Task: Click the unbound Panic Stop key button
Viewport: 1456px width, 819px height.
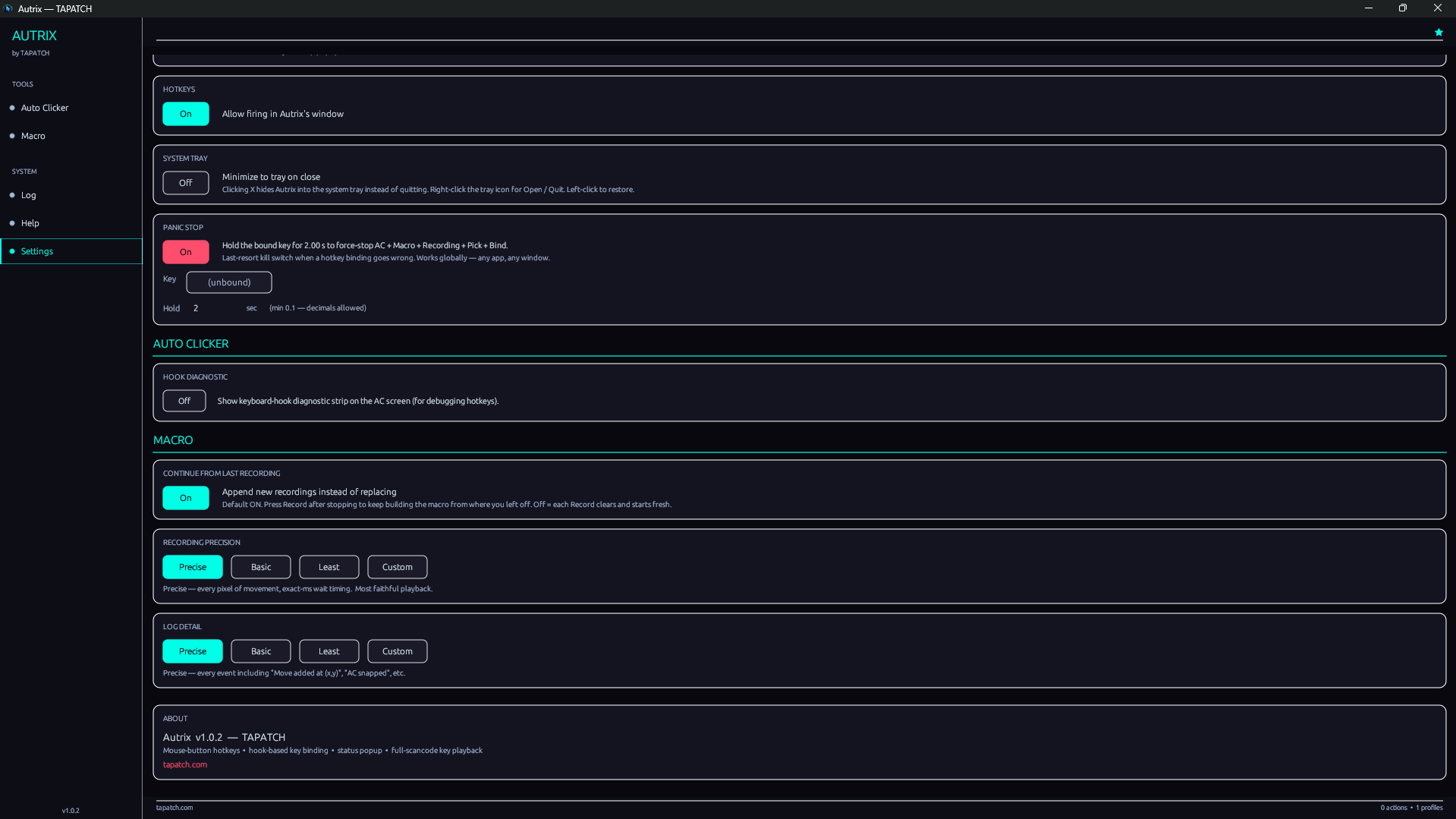Action: (229, 282)
